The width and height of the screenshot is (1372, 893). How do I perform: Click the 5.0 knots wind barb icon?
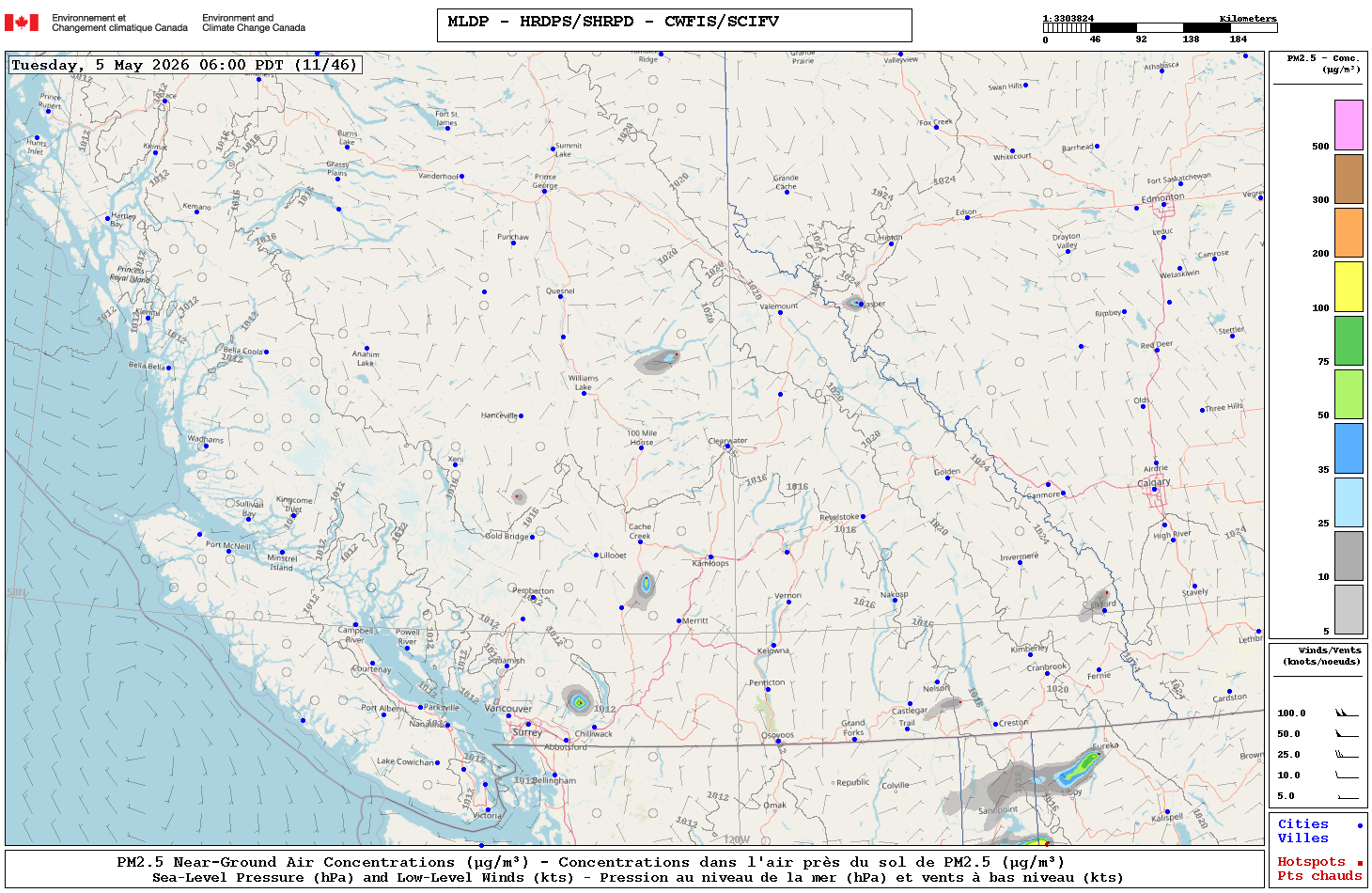pos(1347,796)
